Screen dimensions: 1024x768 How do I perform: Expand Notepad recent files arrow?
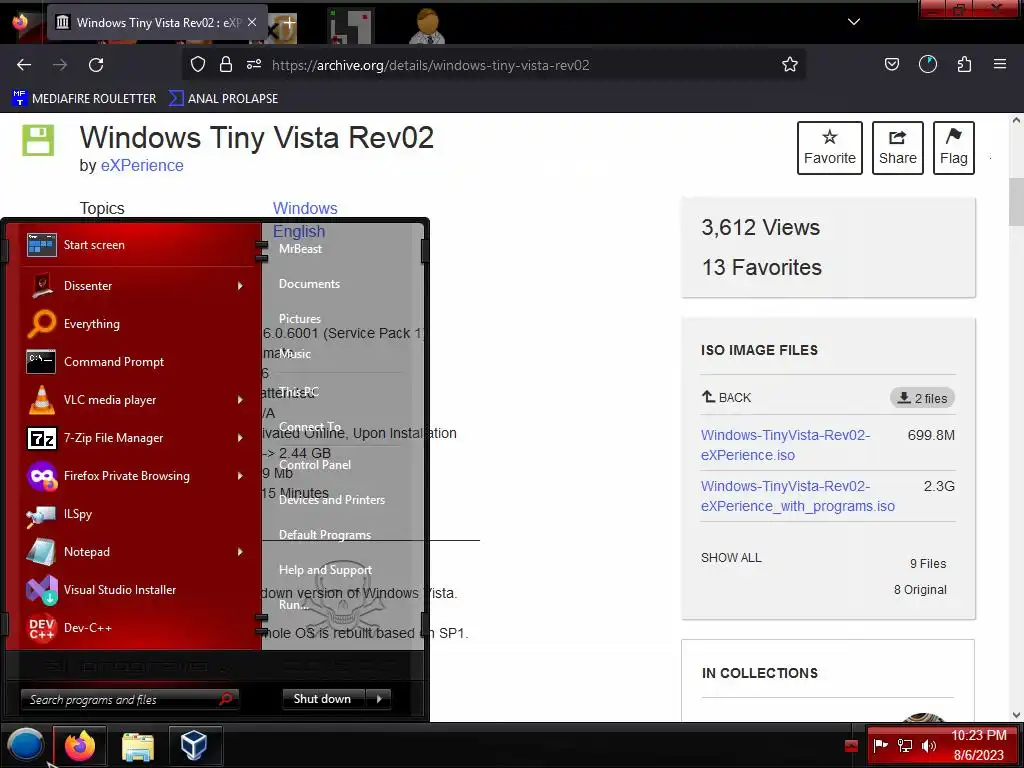tap(240, 551)
